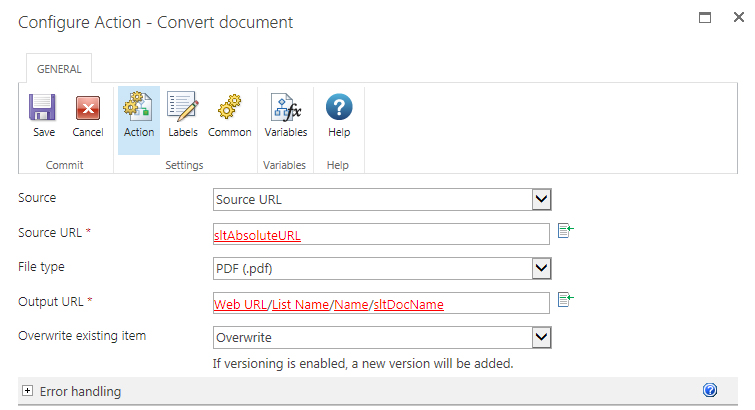Maximize the Configure Action dialog
The width and height of the screenshot is (755, 410).
tap(705, 18)
